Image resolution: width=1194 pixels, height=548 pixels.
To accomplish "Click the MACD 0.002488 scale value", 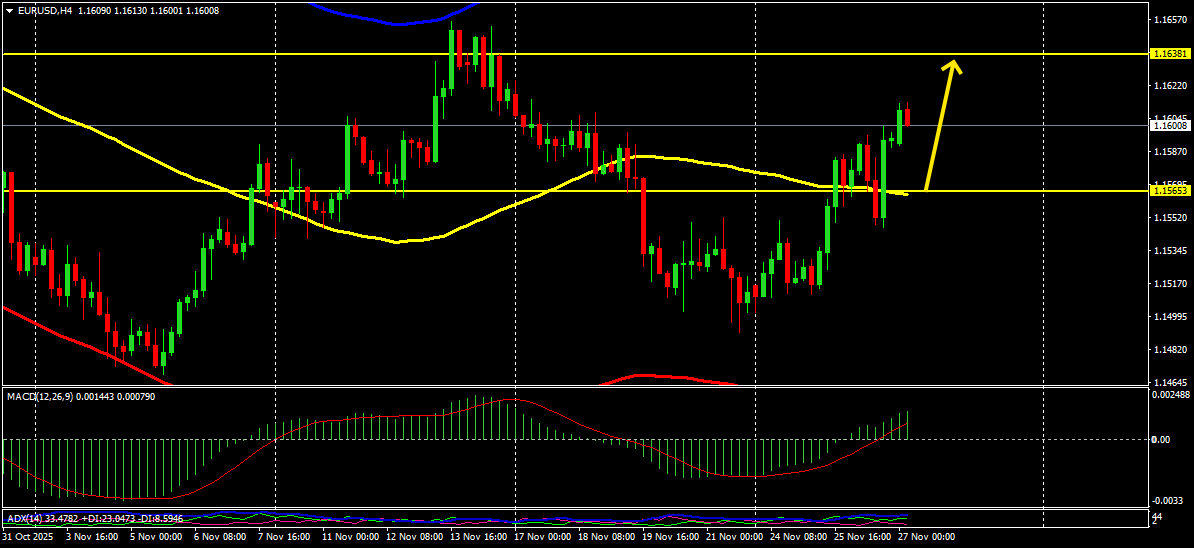I will (1170, 394).
